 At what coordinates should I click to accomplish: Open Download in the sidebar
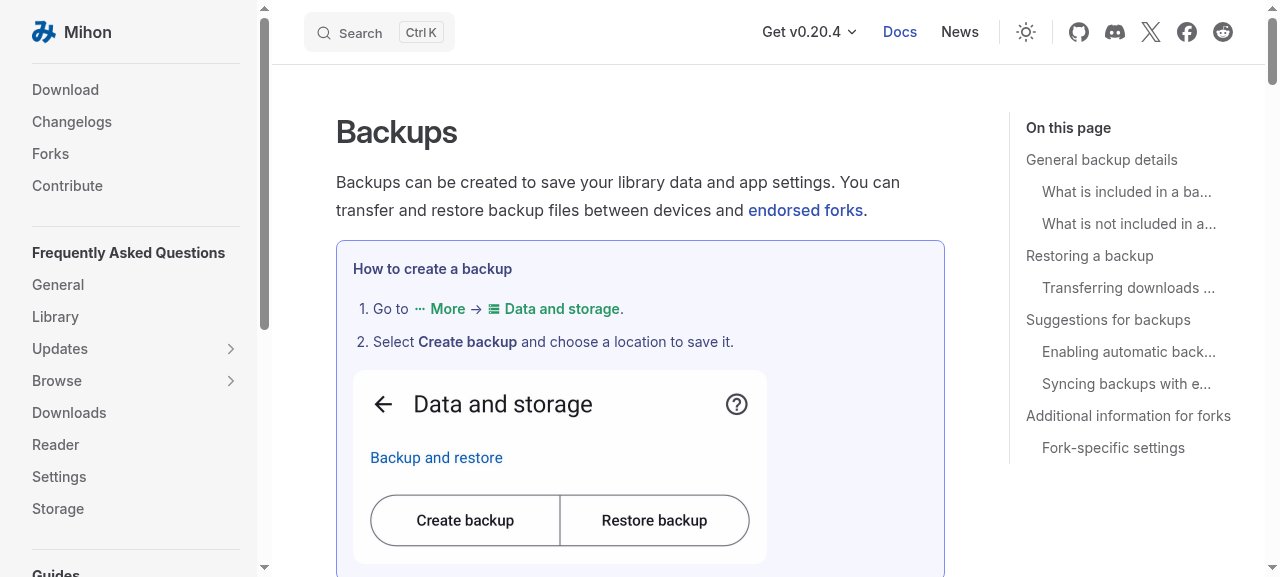coord(65,90)
